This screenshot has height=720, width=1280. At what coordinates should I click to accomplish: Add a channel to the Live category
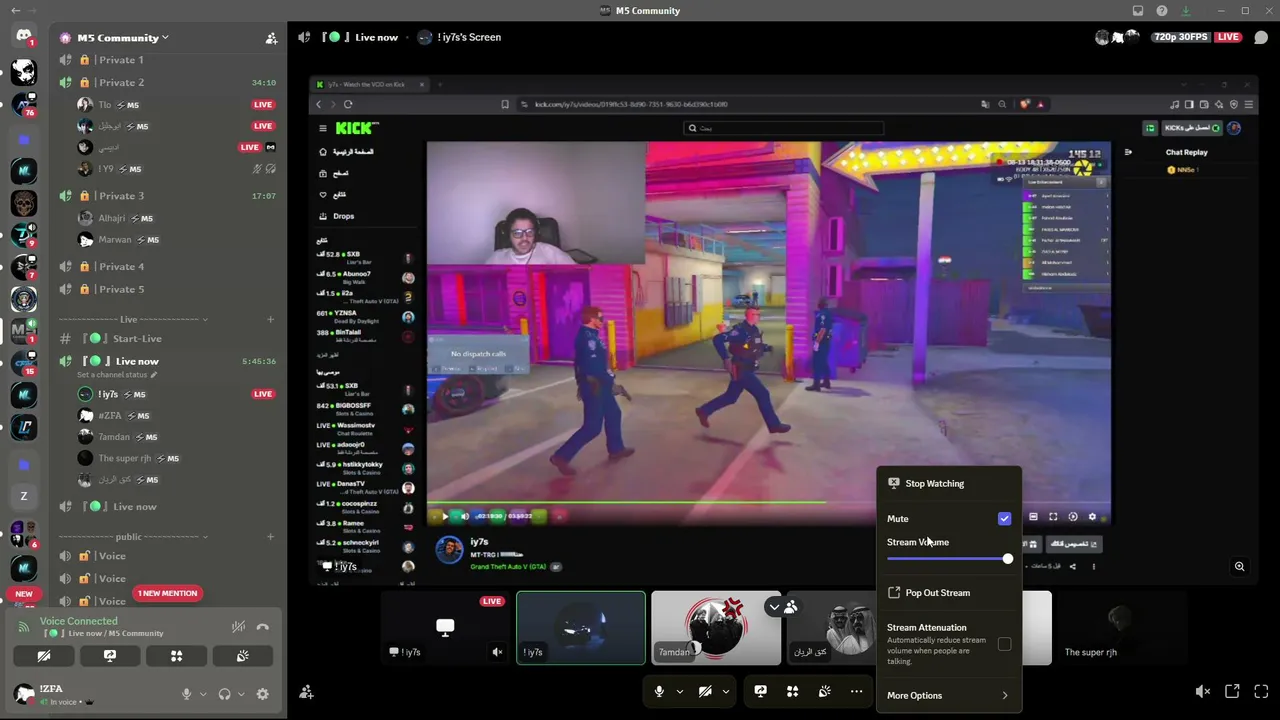pos(270,320)
